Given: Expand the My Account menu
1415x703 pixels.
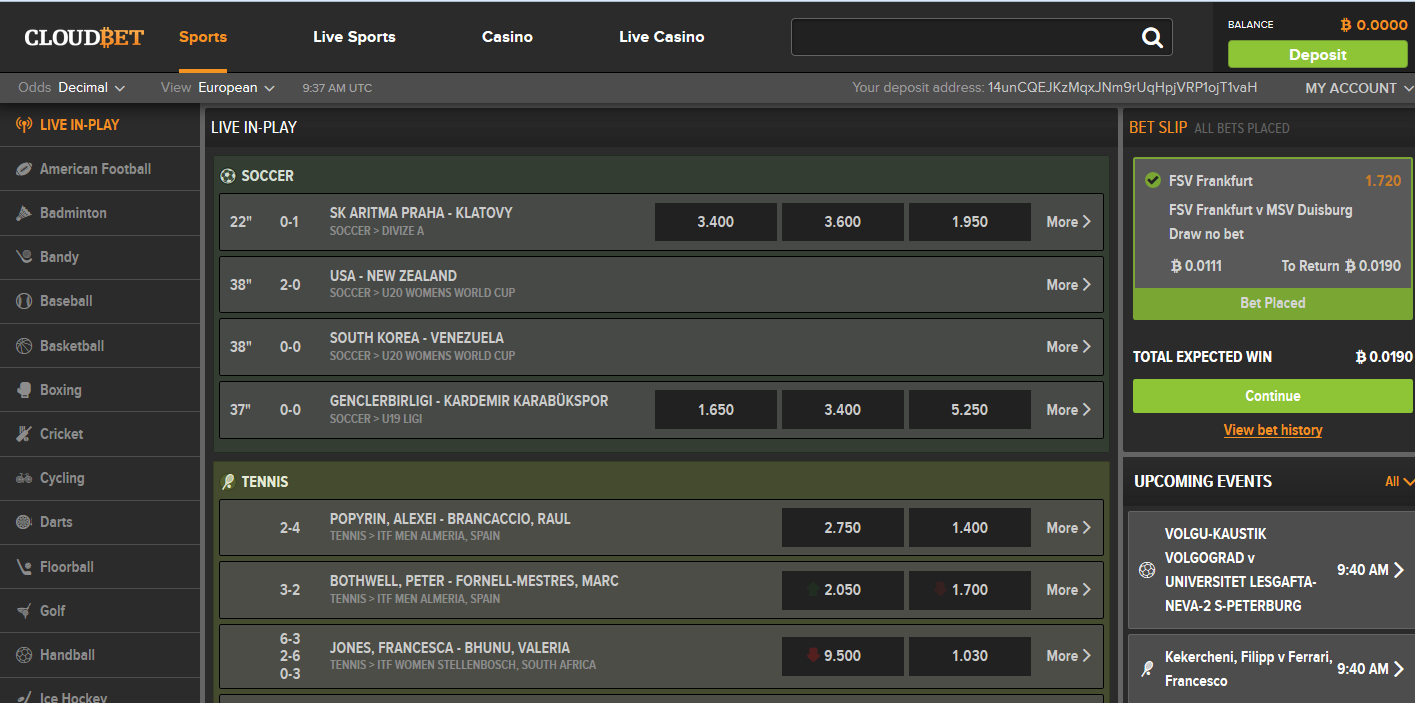Looking at the screenshot, I should pos(1357,88).
